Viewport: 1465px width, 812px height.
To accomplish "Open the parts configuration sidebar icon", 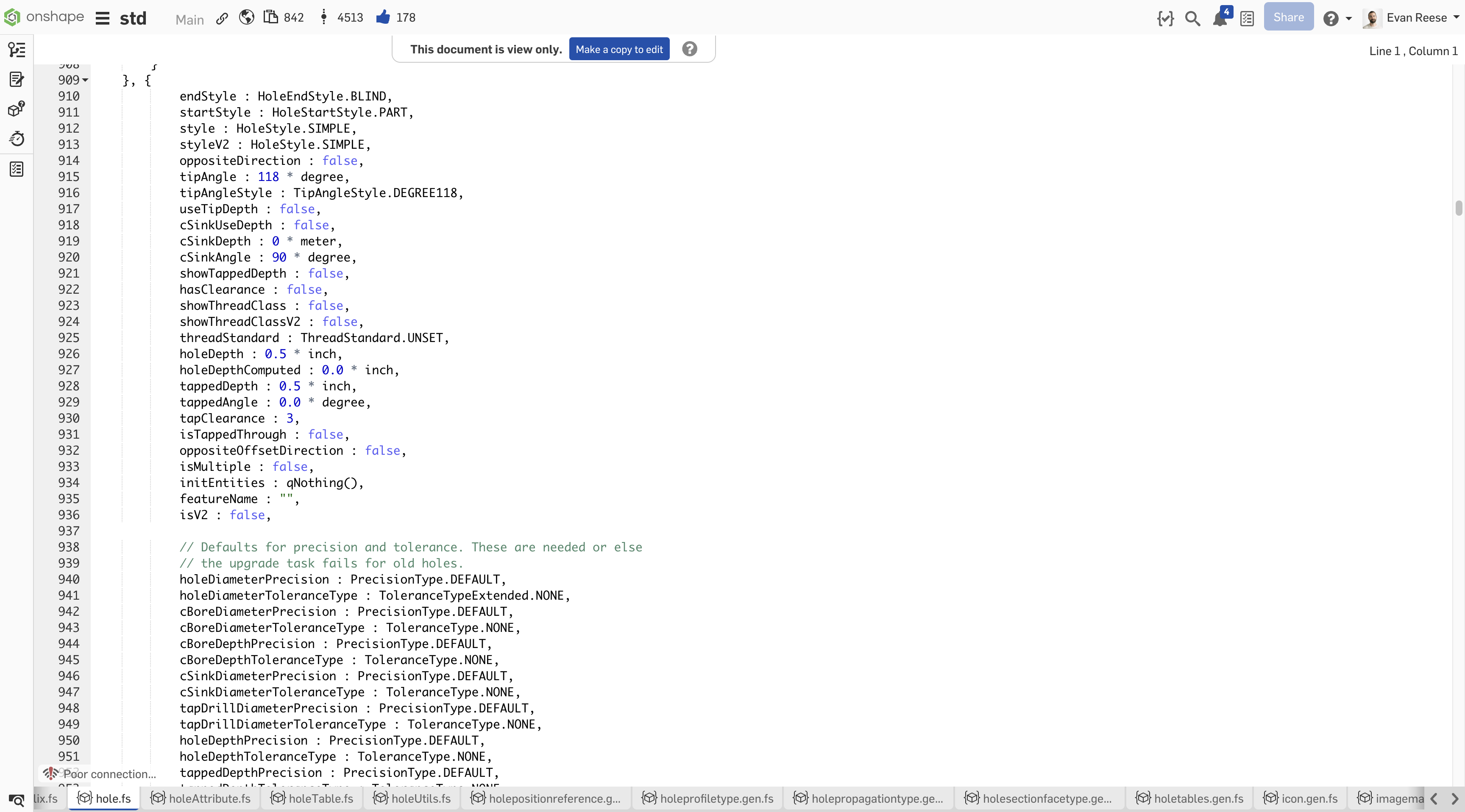I will click(x=17, y=108).
